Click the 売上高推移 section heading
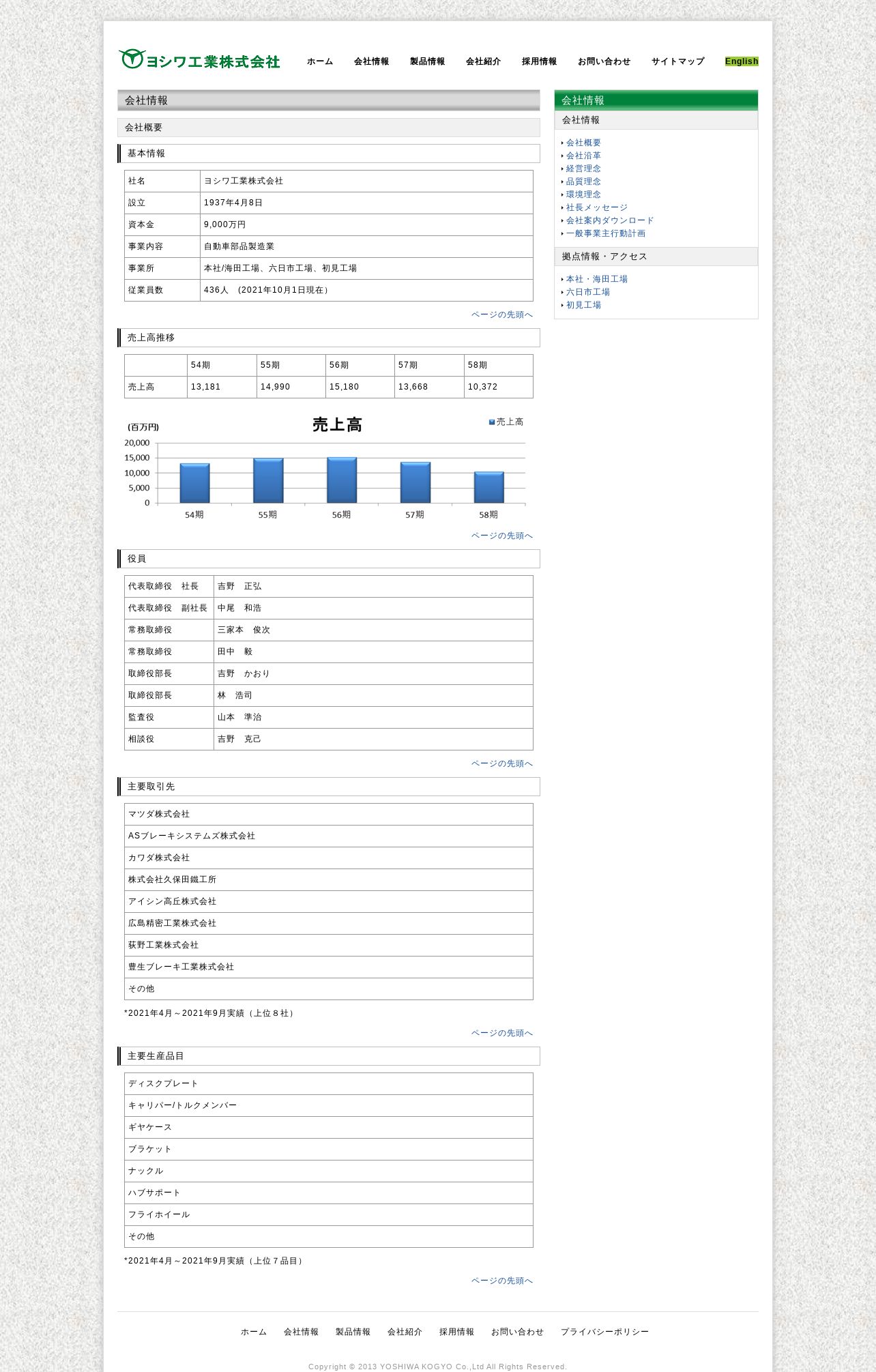This screenshot has width=876, height=1372. 329,338
